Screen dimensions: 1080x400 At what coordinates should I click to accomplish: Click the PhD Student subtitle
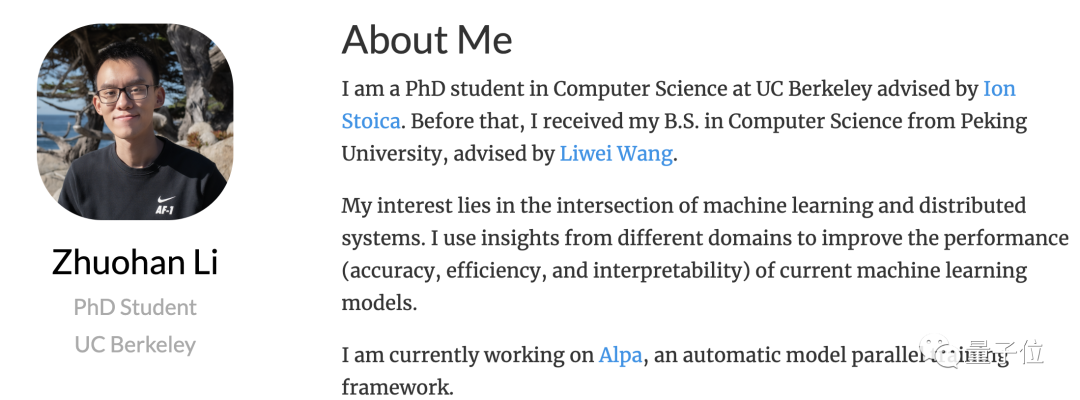coord(135,307)
